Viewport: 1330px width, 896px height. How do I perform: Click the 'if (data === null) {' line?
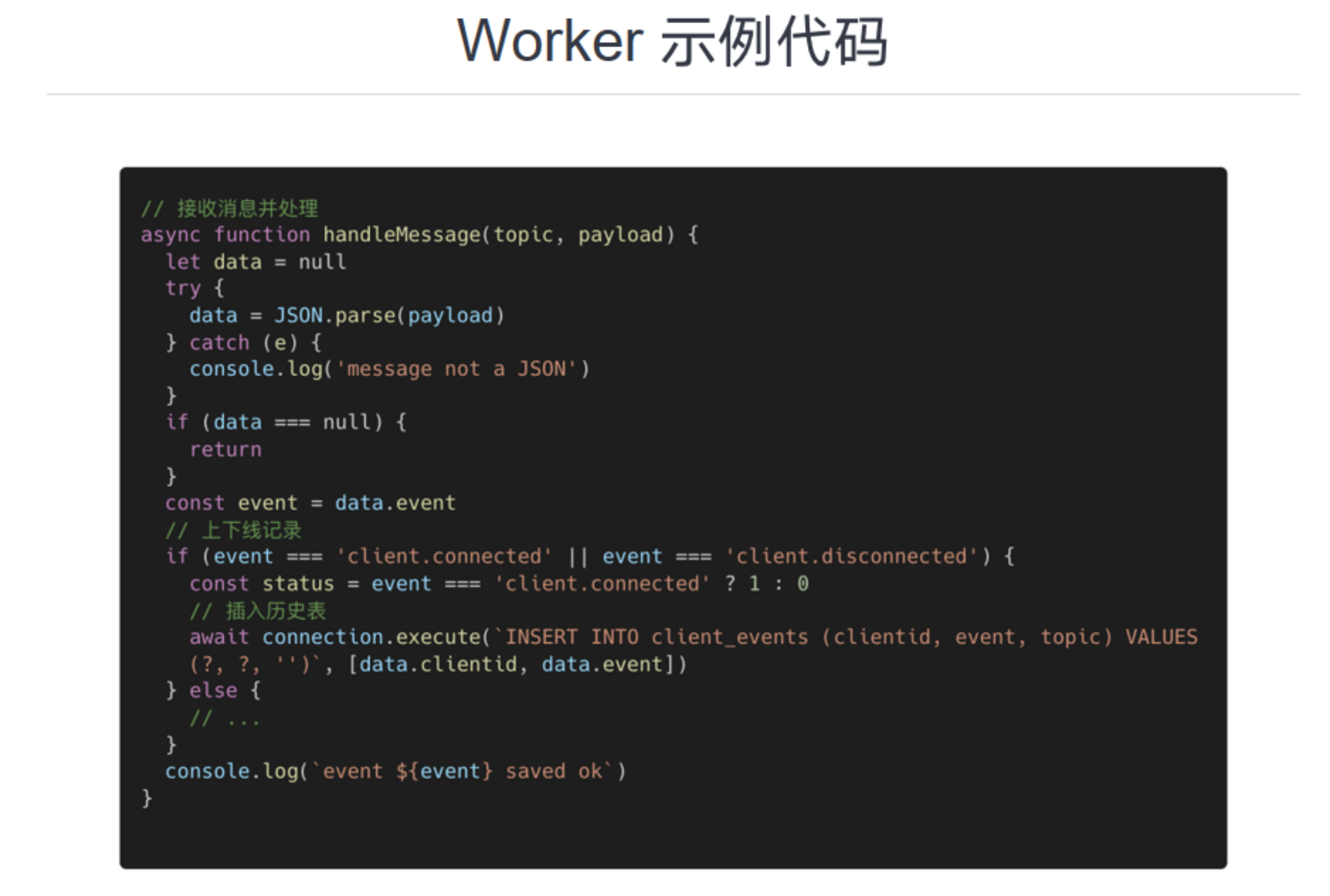tap(286, 422)
